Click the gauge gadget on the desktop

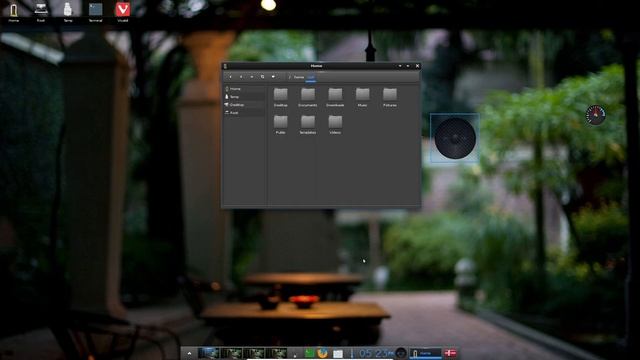pos(596,115)
